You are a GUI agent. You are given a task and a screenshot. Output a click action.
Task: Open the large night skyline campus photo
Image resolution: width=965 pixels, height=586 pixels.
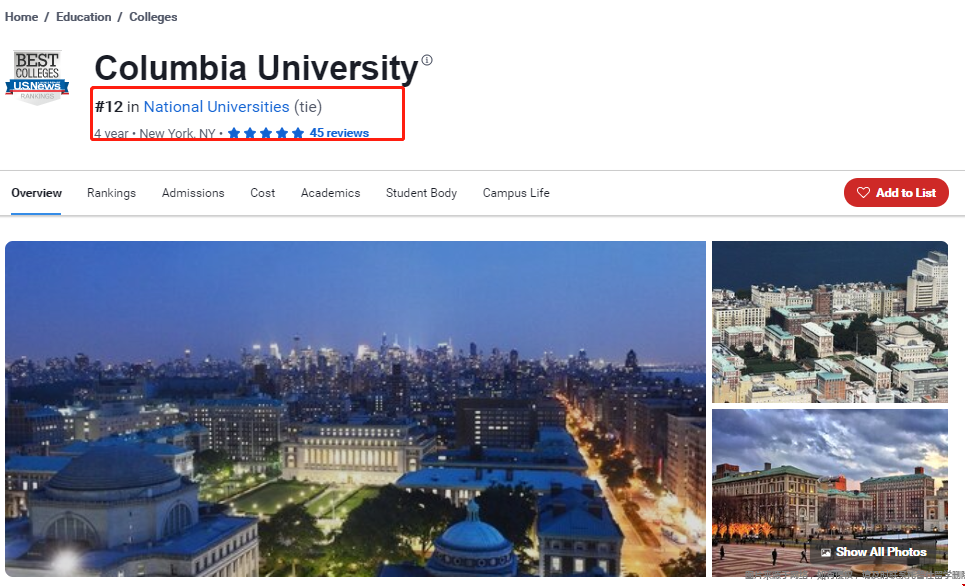[x=356, y=409]
